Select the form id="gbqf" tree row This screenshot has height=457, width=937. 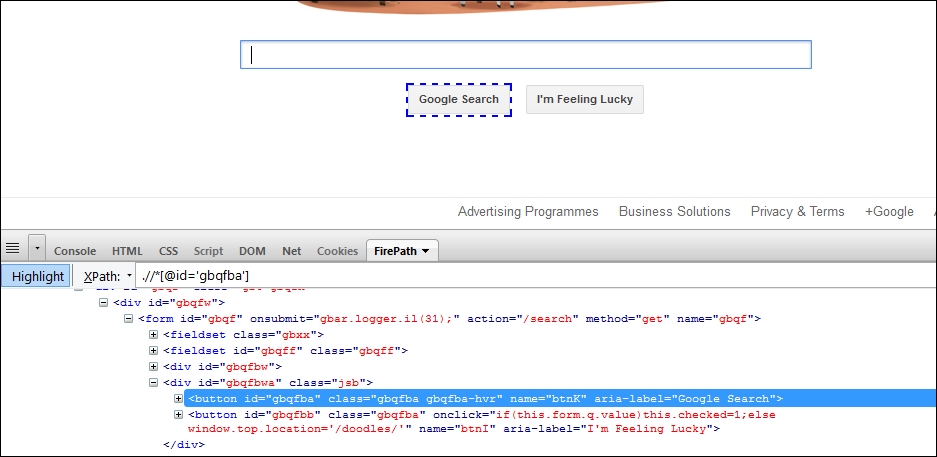(449, 319)
